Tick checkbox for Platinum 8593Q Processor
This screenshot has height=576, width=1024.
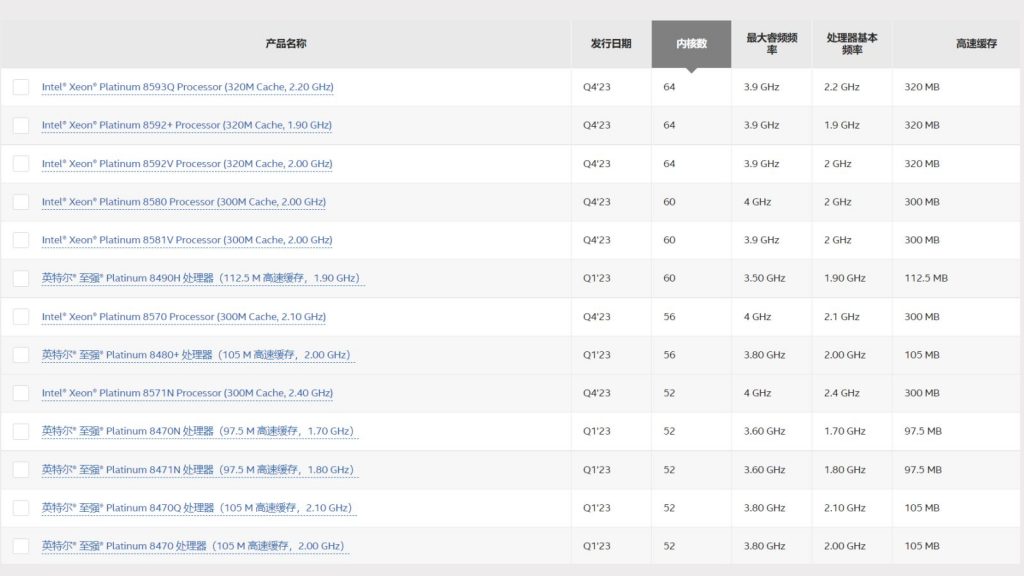pyautogui.click(x=21, y=87)
